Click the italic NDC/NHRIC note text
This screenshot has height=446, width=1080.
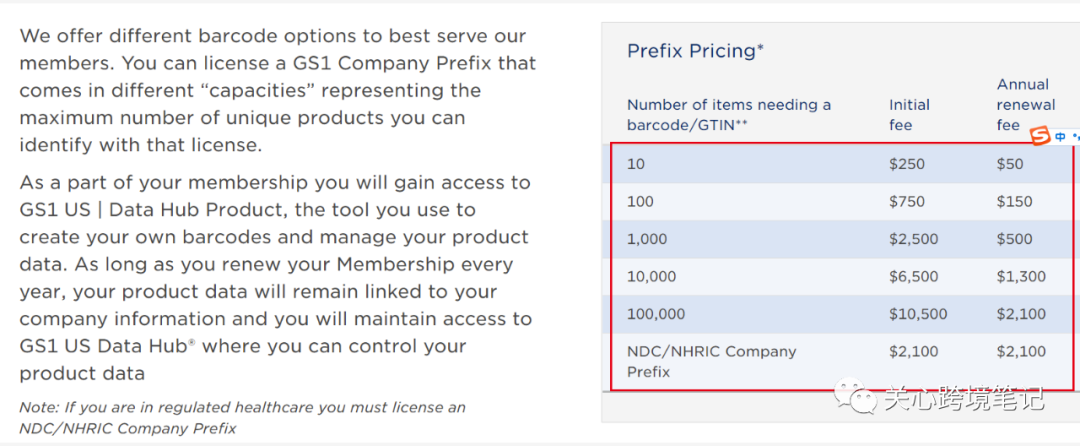coord(242,418)
